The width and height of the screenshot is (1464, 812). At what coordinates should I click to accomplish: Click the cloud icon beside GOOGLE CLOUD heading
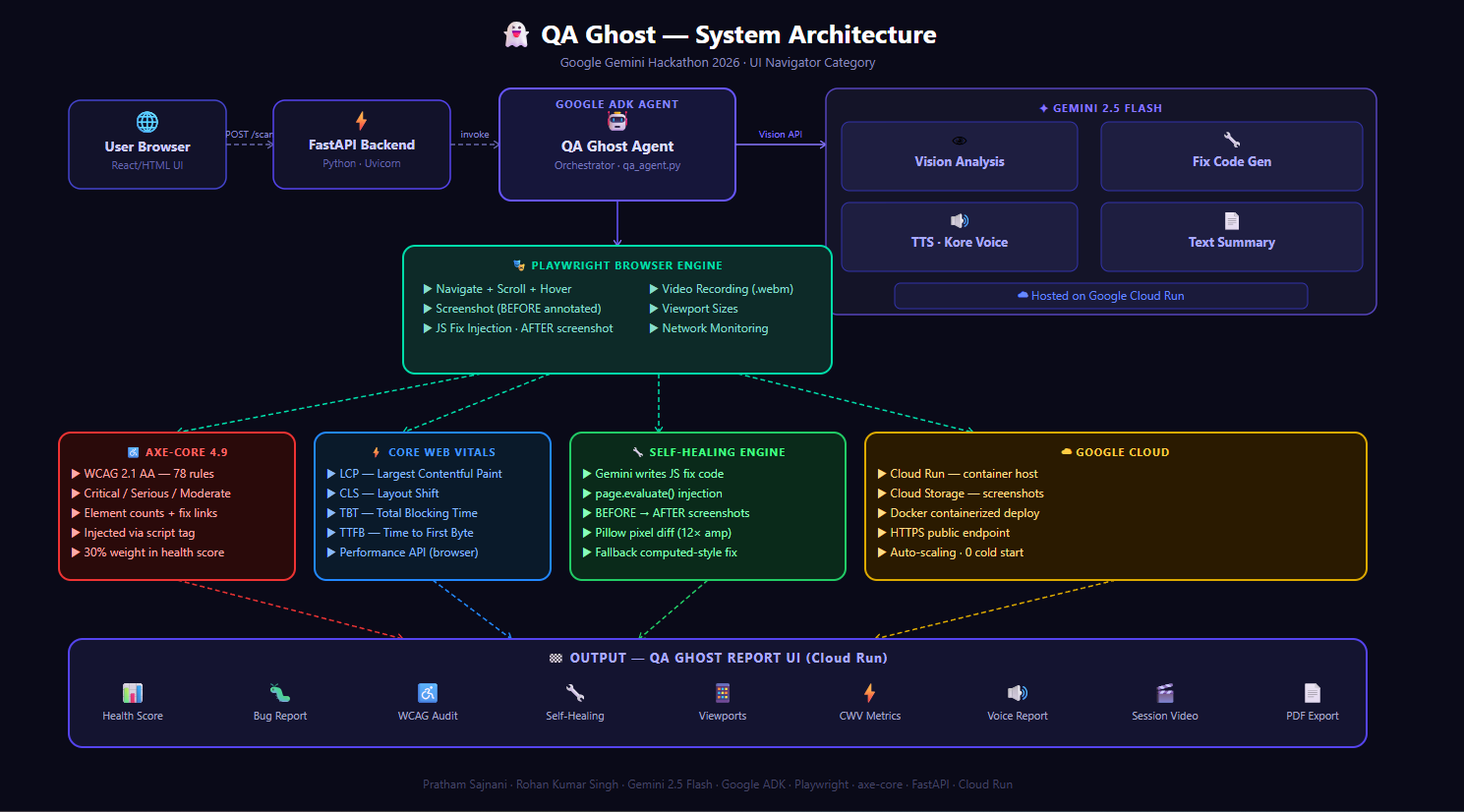point(1066,452)
